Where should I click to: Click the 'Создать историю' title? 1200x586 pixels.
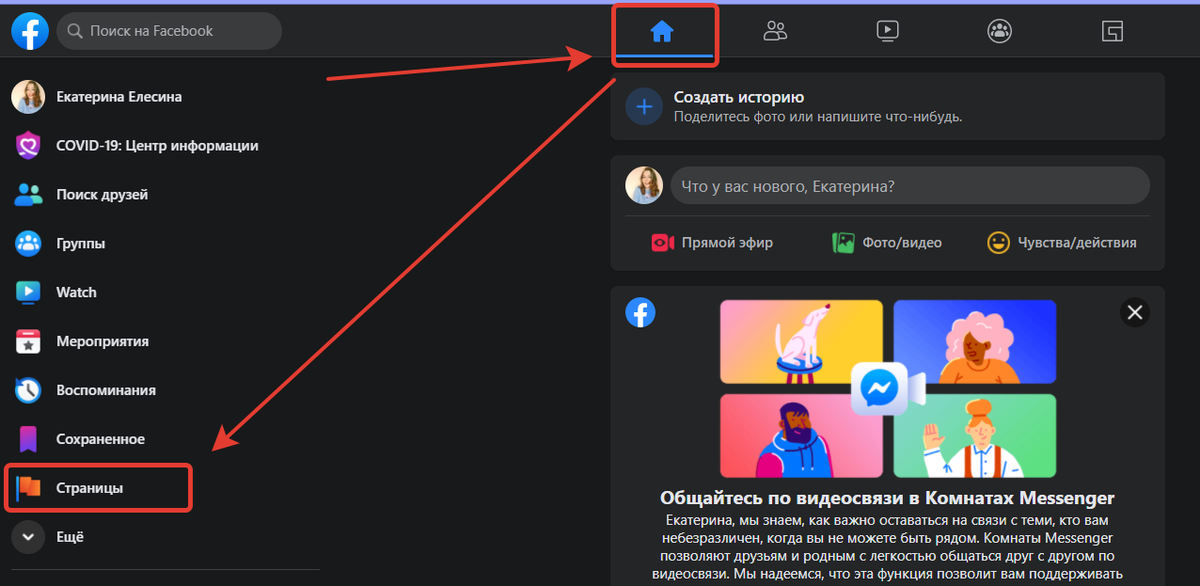(739, 98)
